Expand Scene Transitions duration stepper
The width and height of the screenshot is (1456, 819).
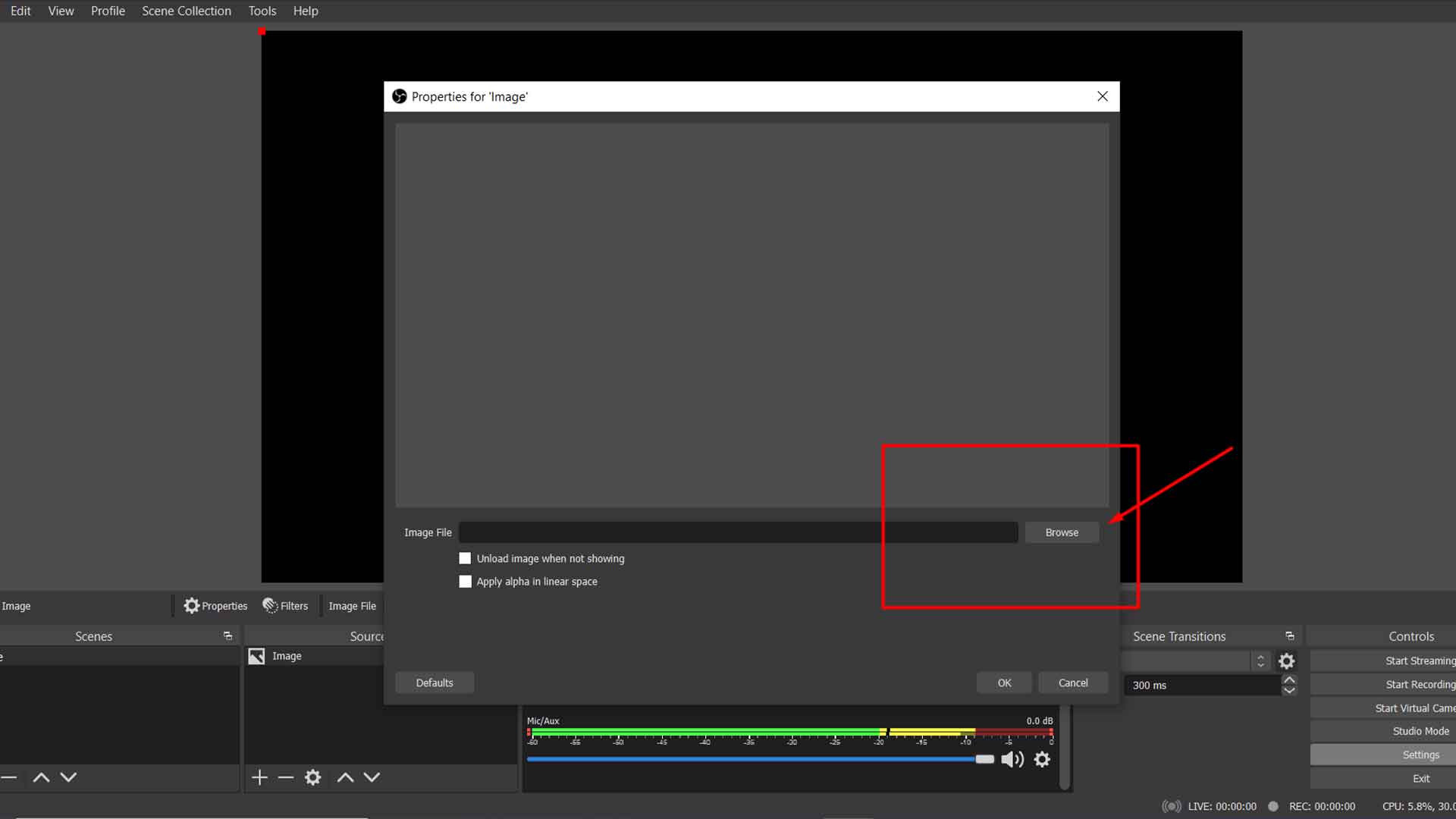1289,685
